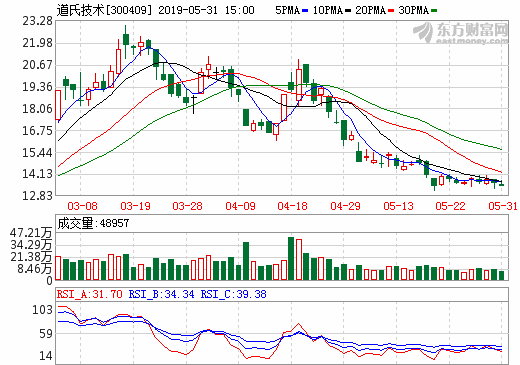Click the RSI_A:31.70 indicator value

coord(90,294)
